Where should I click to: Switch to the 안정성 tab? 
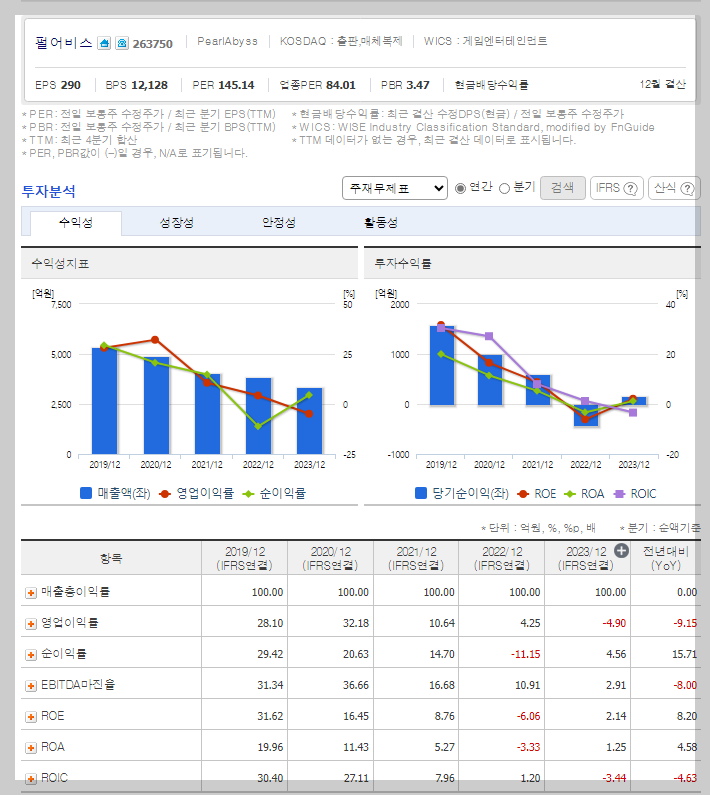[x=278, y=223]
